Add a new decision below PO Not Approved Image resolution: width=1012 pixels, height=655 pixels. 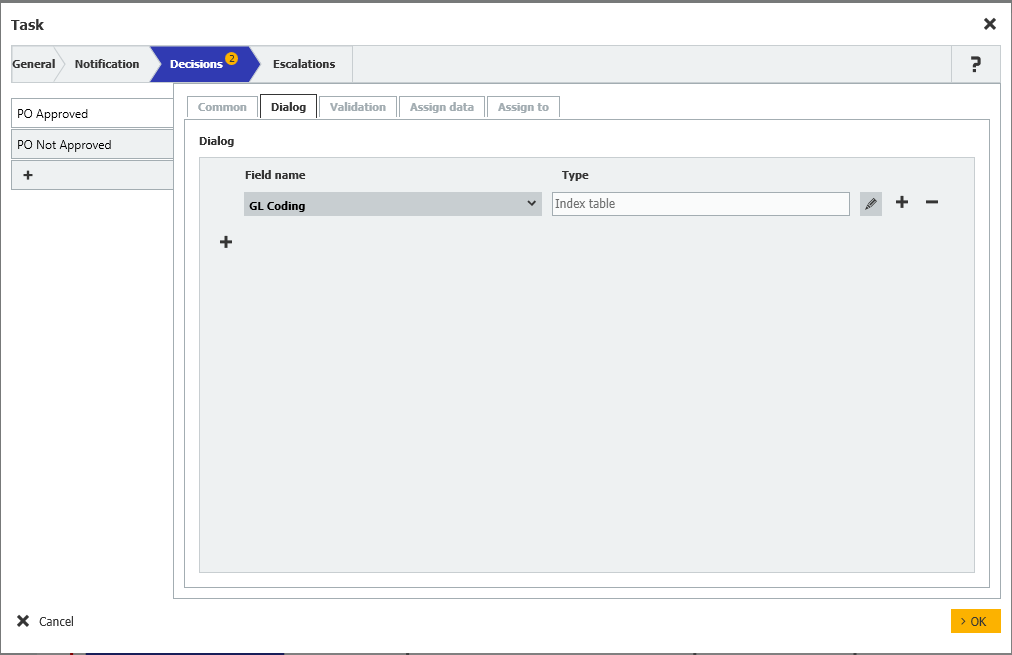[28, 175]
